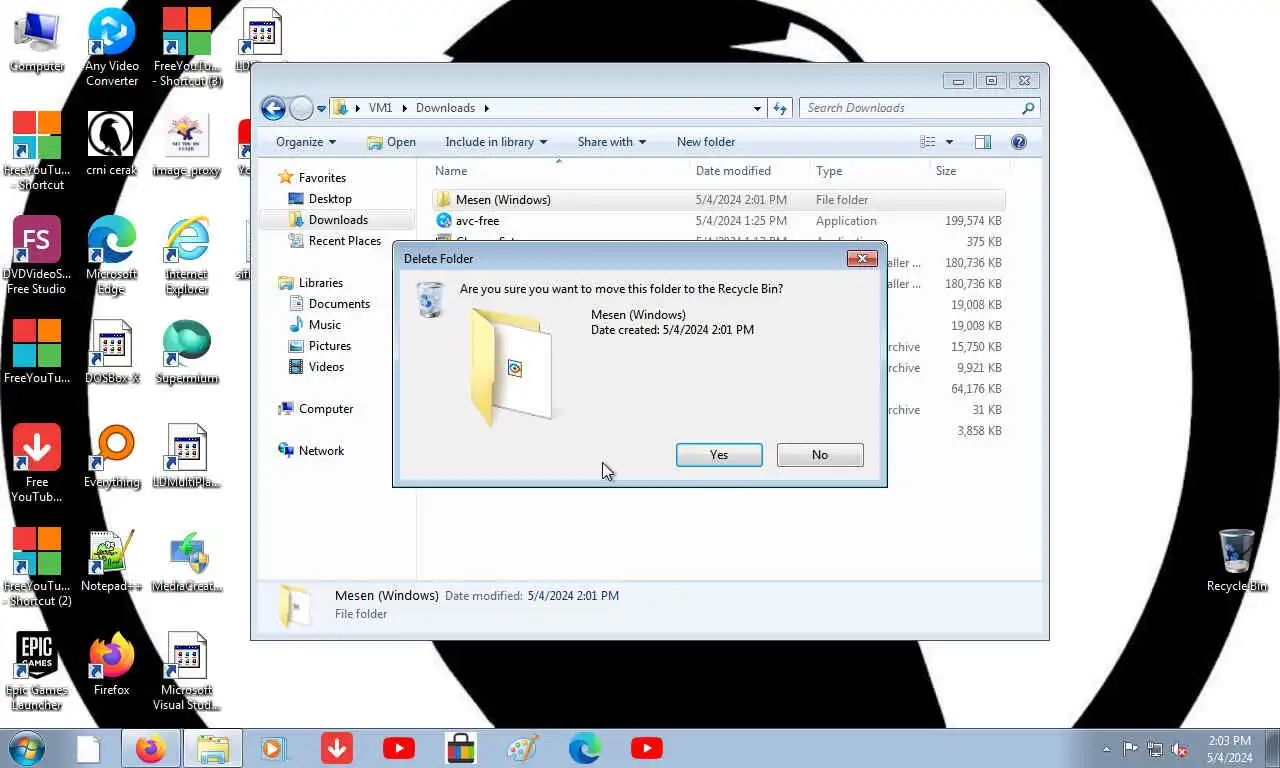
Task: Select the Mesen (Windows) folder row
Action: [719, 200]
